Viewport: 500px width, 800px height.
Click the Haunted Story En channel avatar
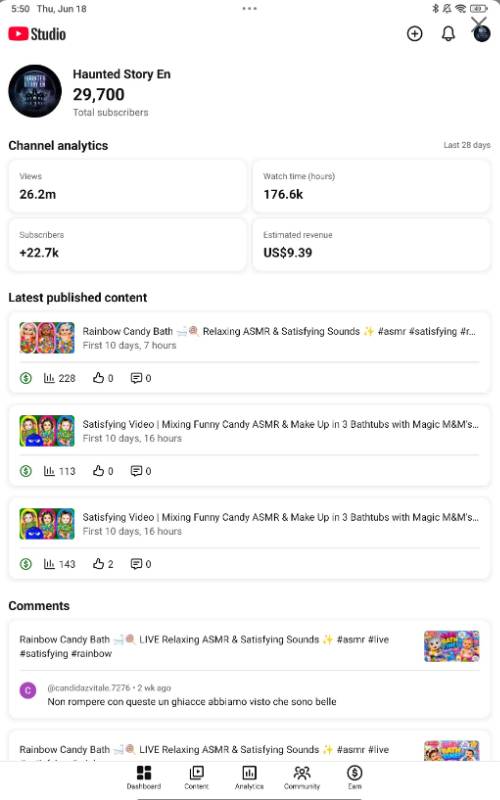click(x=35, y=91)
